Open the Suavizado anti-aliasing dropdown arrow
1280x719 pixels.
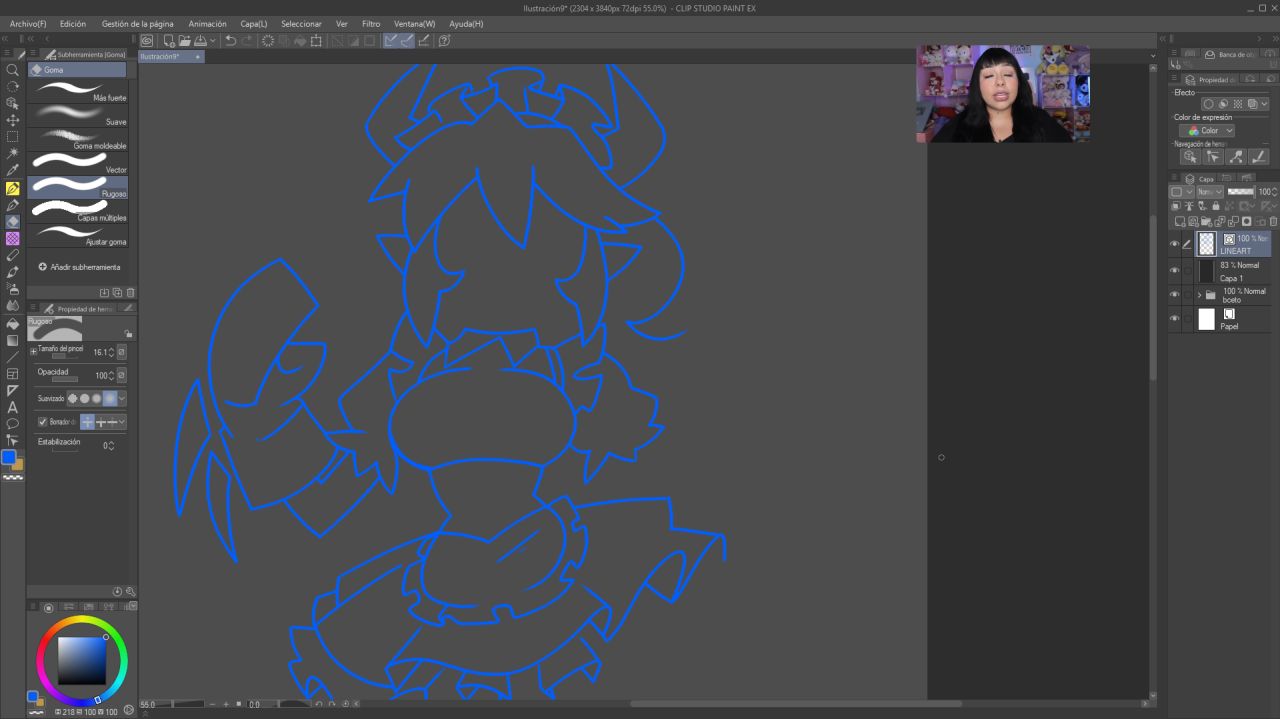pyautogui.click(x=122, y=398)
